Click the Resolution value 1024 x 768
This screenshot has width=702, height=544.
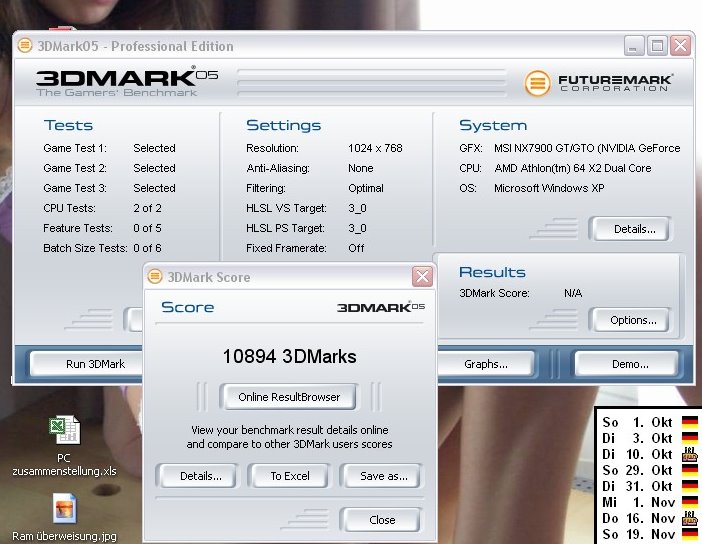tap(375, 148)
